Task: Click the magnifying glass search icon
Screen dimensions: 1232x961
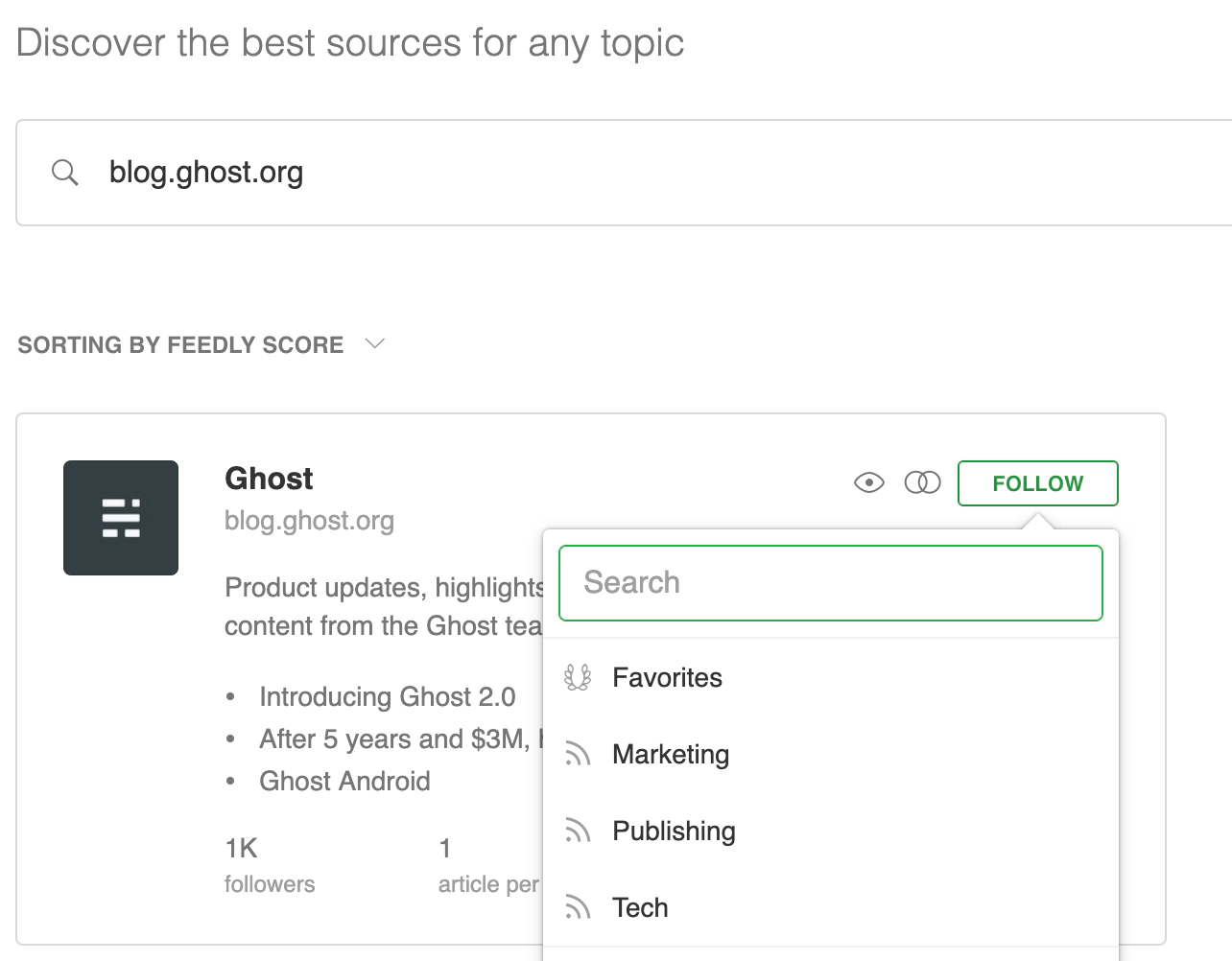Action: tap(65, 173)
